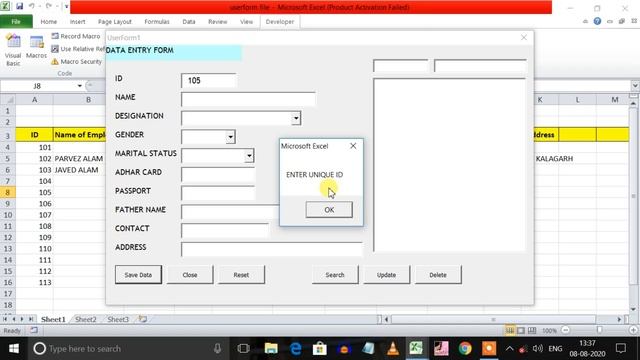Open VLC media player from the taskbar
640x360 pixels.
point(393,349)
